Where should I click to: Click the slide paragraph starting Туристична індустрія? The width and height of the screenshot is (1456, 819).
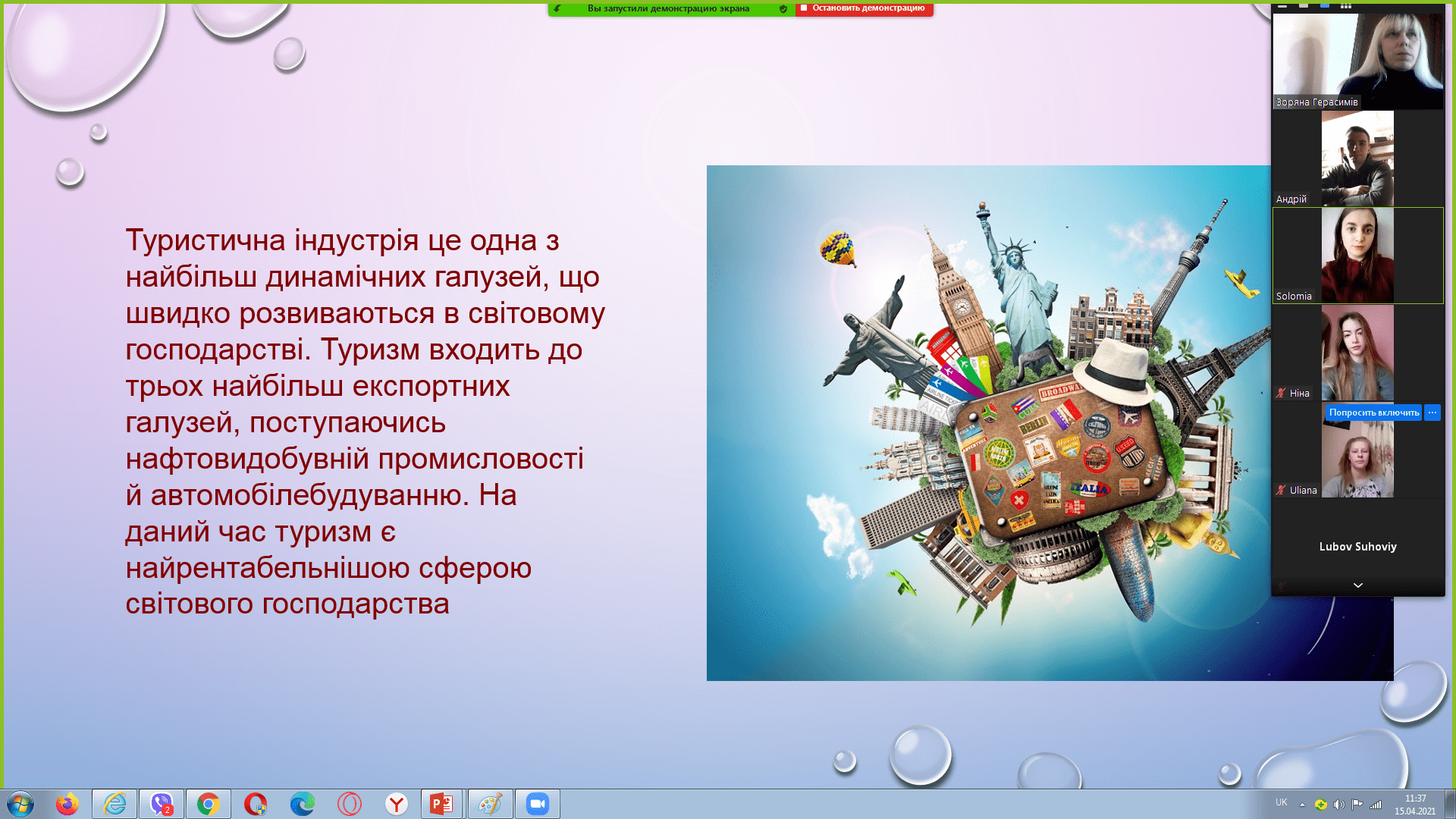(365, 422)
